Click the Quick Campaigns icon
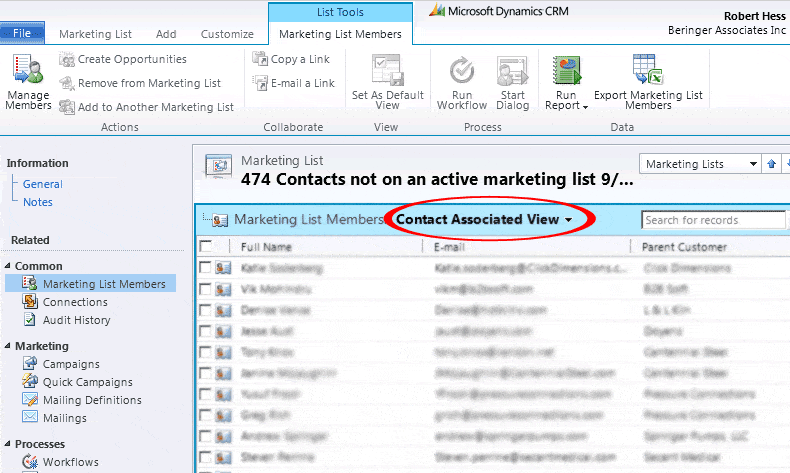Viewport: 790px width, 473px height. (x=30, y=381)
